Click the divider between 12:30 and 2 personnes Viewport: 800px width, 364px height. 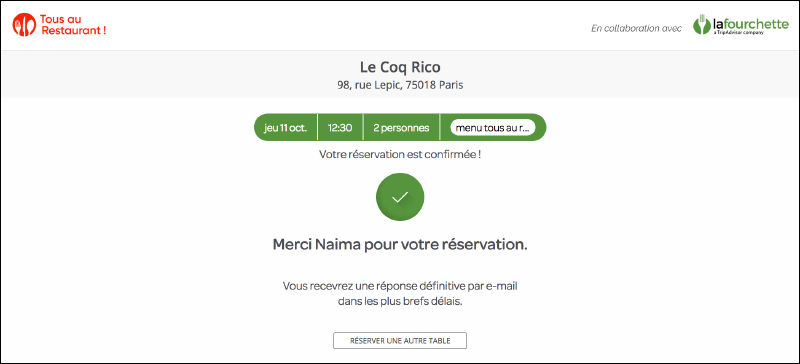click(x=363, y=128)
